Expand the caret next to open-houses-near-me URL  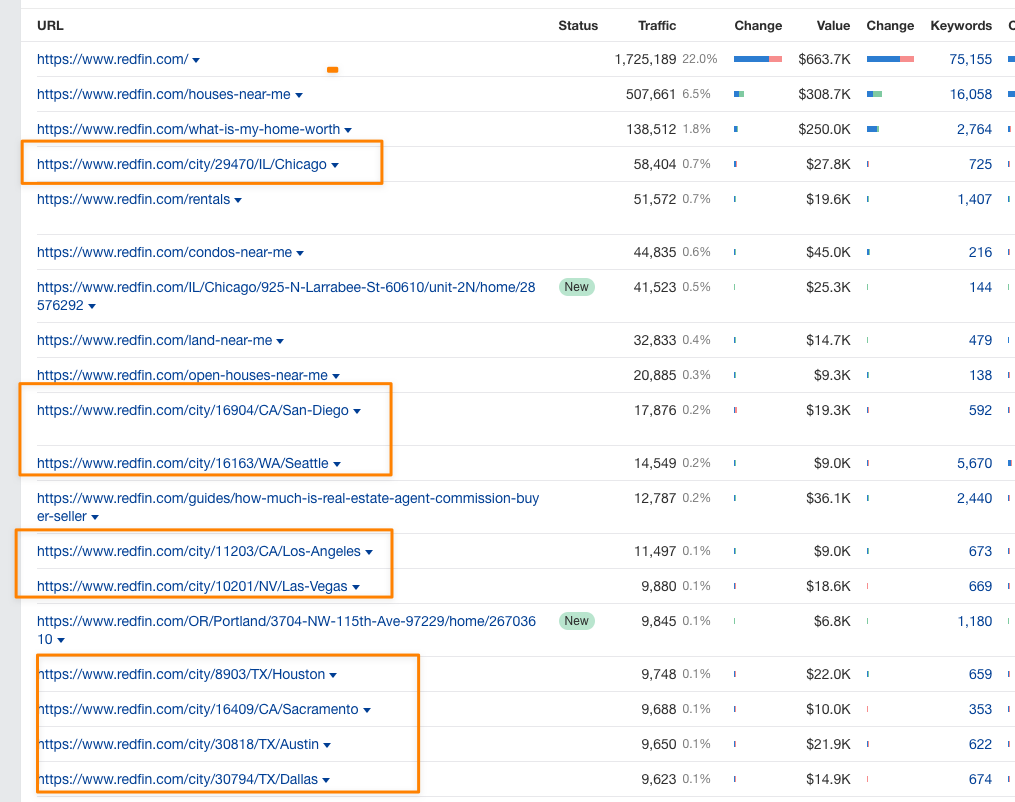[x=336, y=376]
